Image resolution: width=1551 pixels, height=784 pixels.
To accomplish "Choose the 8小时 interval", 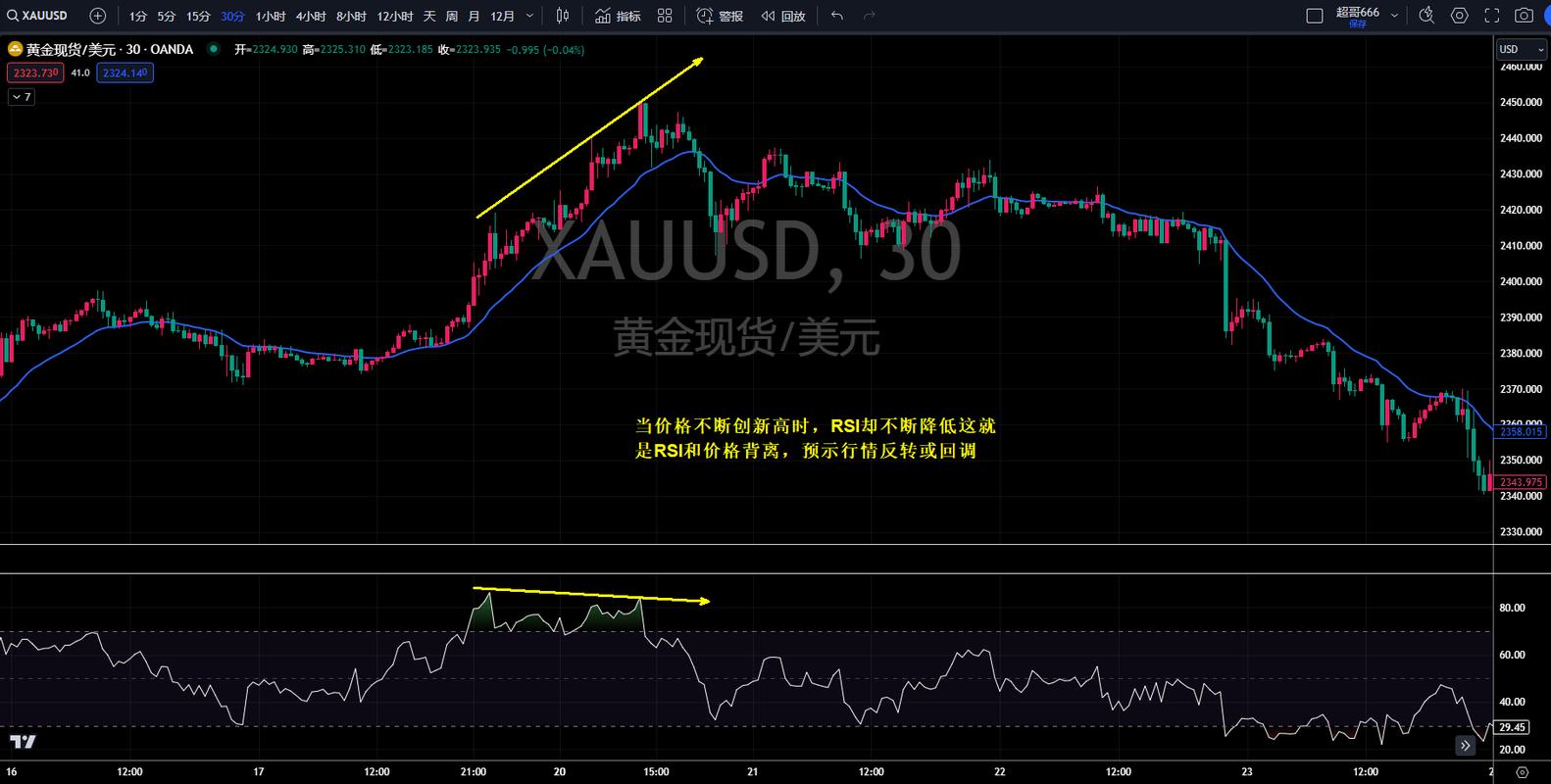I will (x=351, y=16).
